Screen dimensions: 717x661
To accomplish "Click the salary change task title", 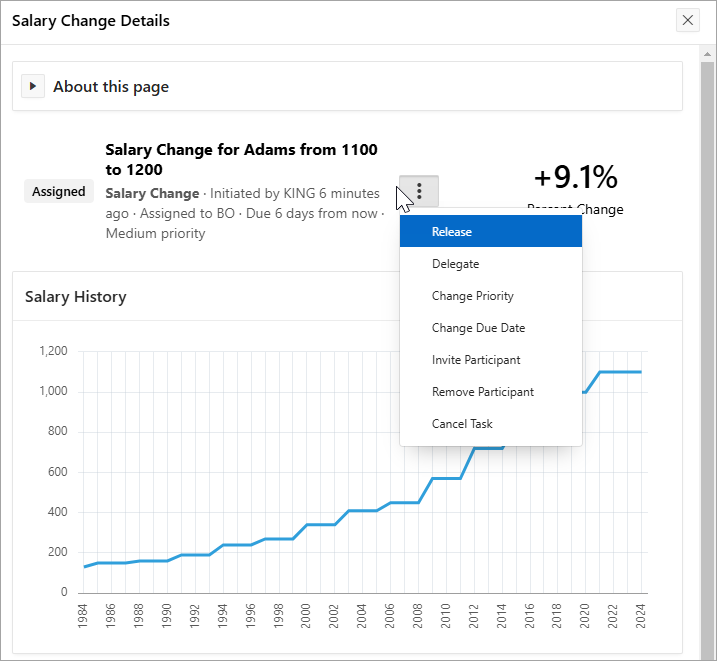I will point(241,159).
